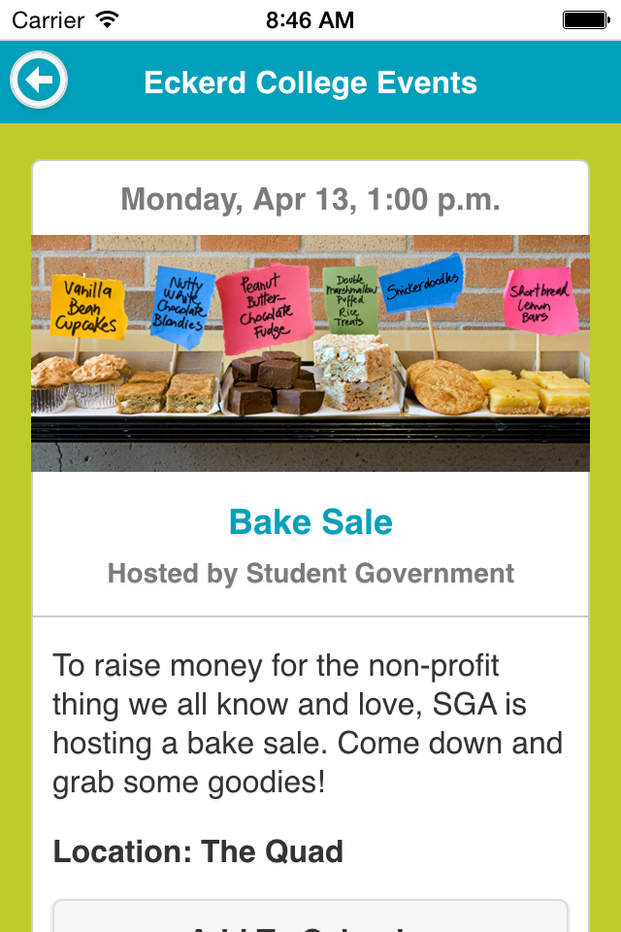This screenshot has width=621, height=932.
Task: Tap the 8:46 AM clock
Action: pyautogui.click(x=310, y=20)
